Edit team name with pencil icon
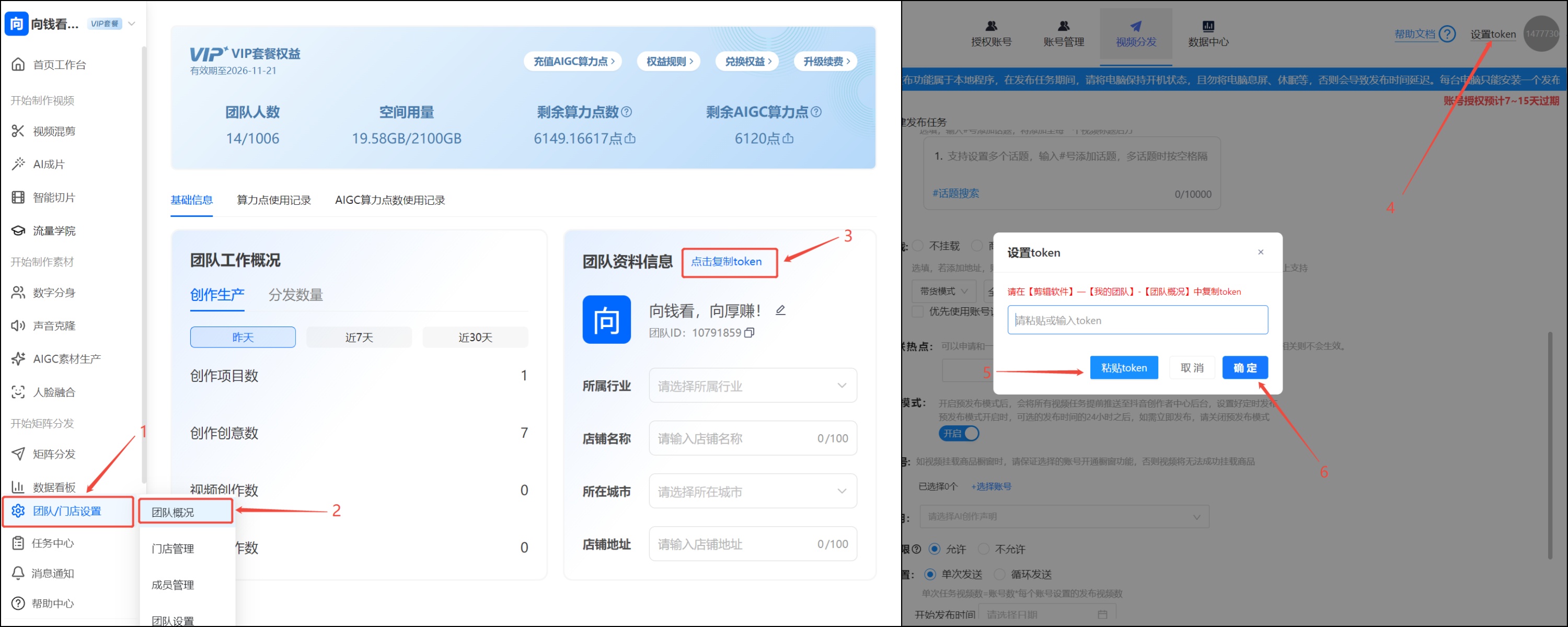This screenshot has width=1568, height=627. point(780,310)
